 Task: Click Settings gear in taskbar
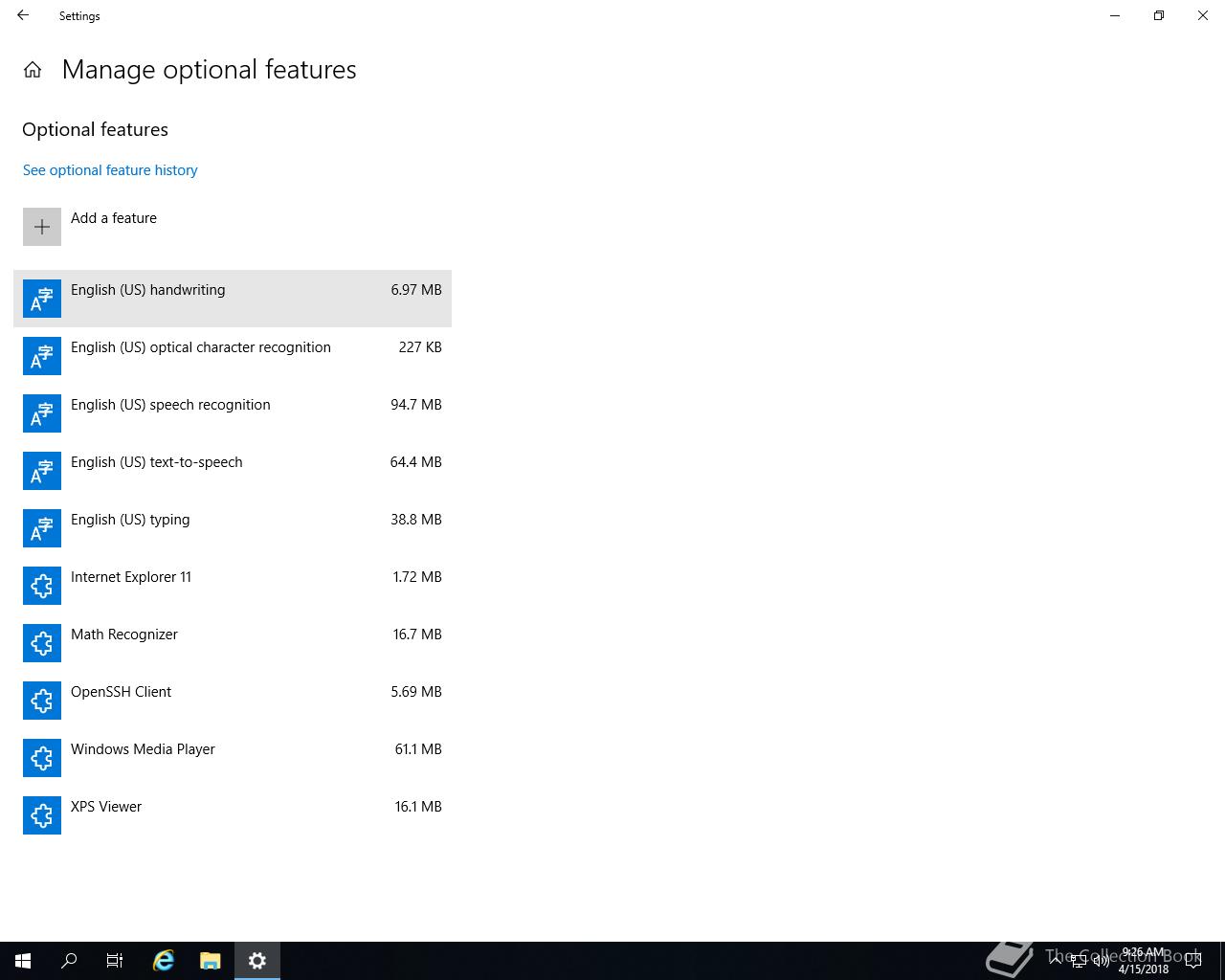(x=256, y=961)
